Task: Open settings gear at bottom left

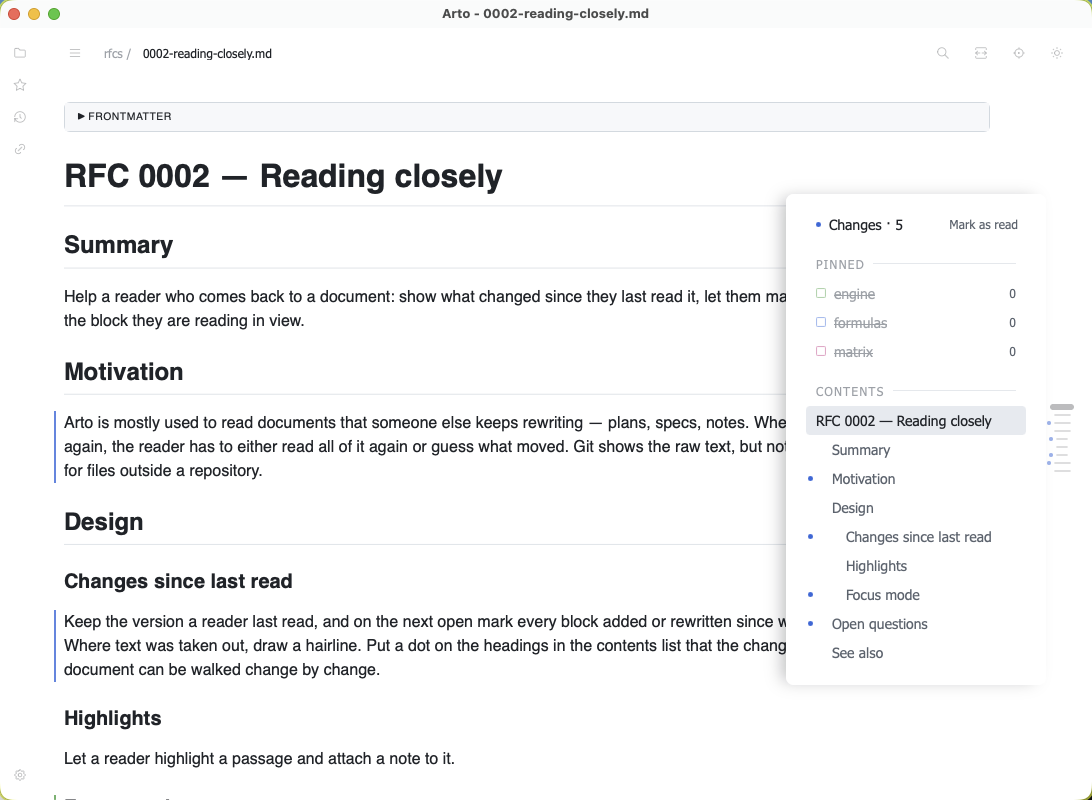Action: [x=20, y=775]
